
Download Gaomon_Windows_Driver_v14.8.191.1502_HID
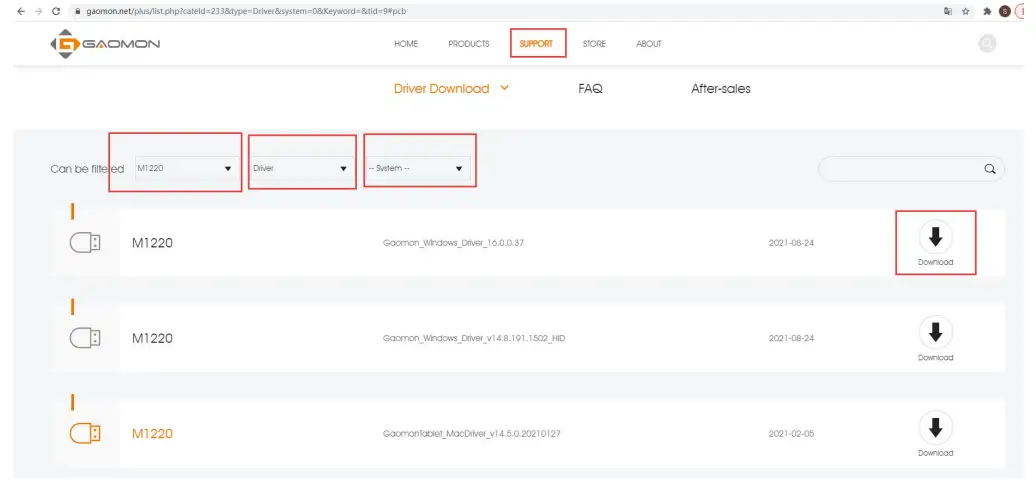[x=936, y=339]
